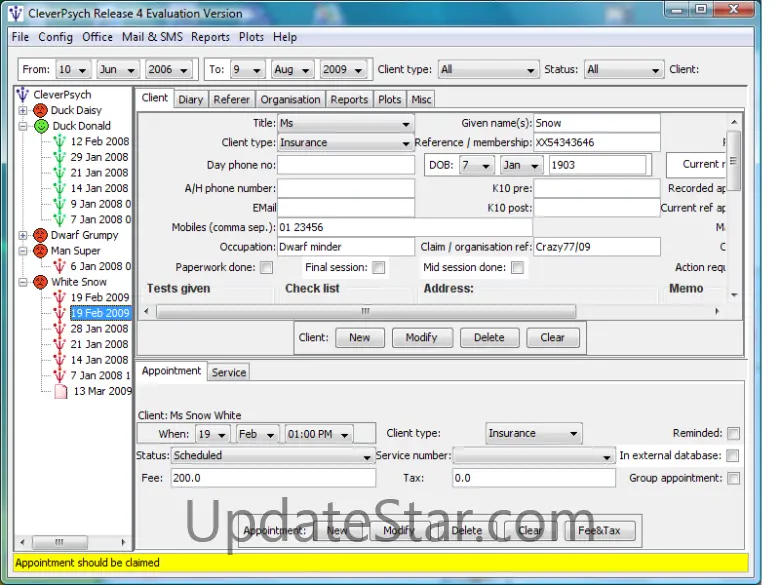Click the red appointment icon for 6 Jan 2008
Image resolution: width=780 pixels, height=585 pixels.
tap(59, 266)
